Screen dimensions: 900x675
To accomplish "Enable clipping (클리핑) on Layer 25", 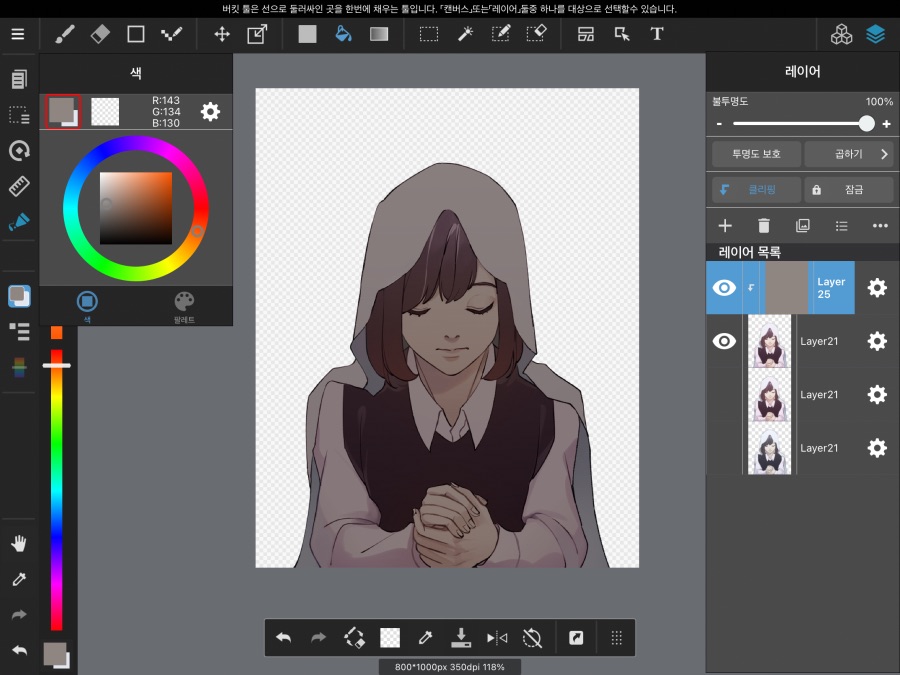I will 755,189.
